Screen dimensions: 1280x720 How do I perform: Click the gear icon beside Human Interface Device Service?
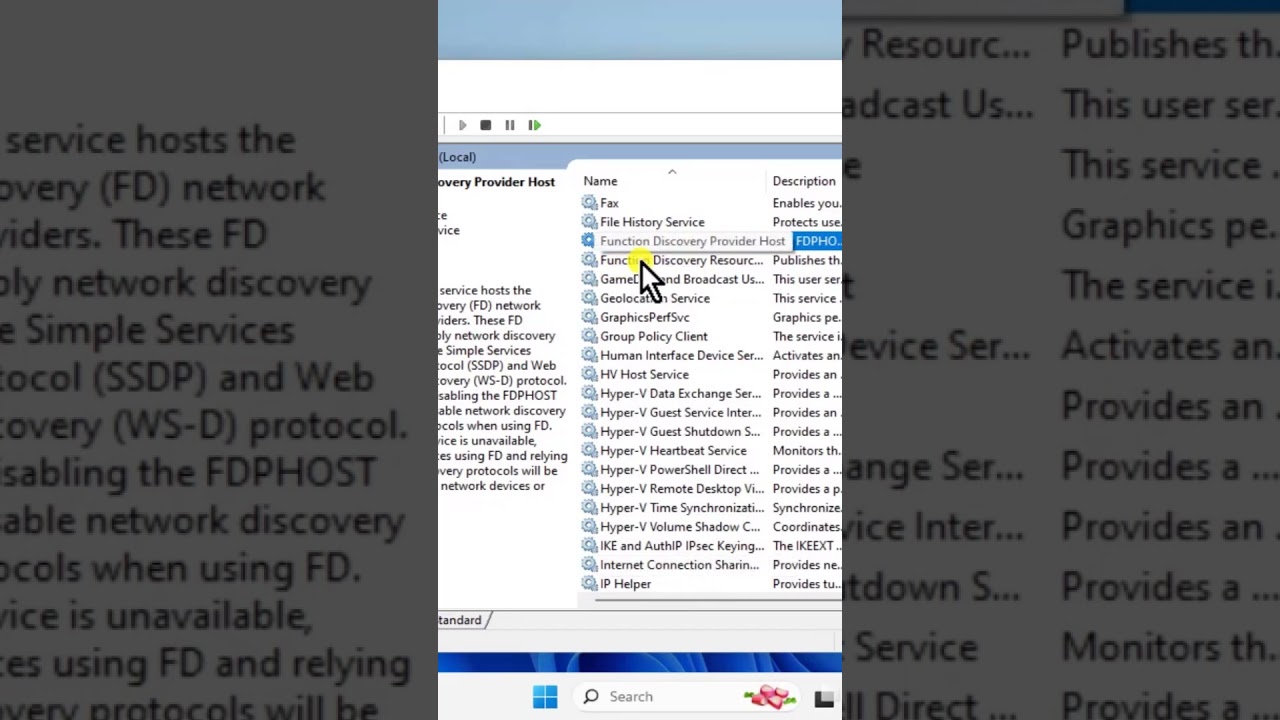coord(589,355)
